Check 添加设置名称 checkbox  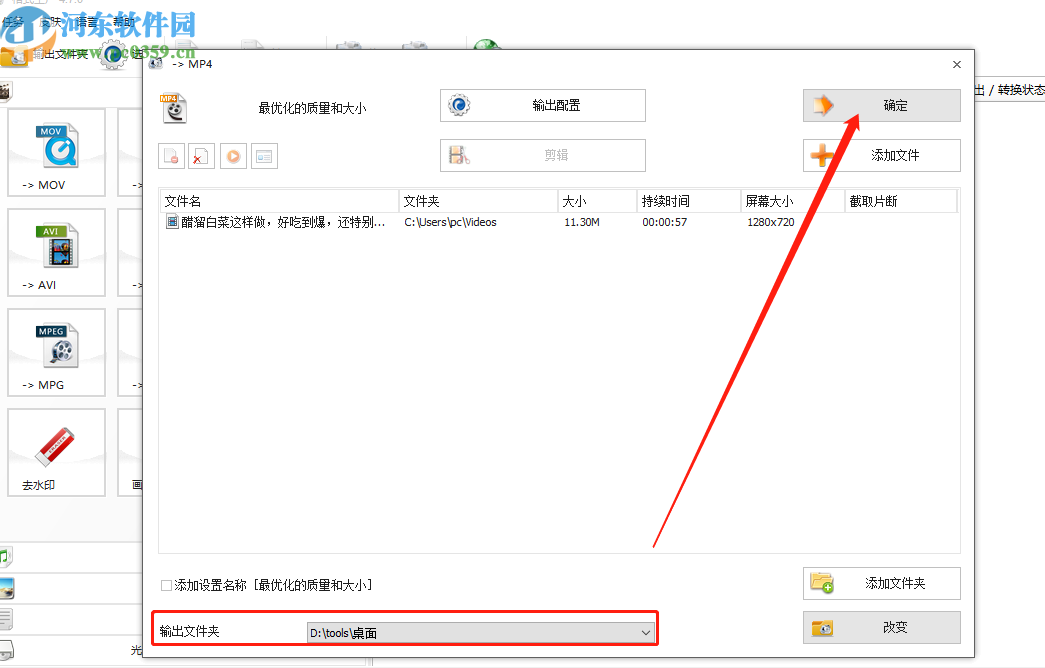click(167, 585)
